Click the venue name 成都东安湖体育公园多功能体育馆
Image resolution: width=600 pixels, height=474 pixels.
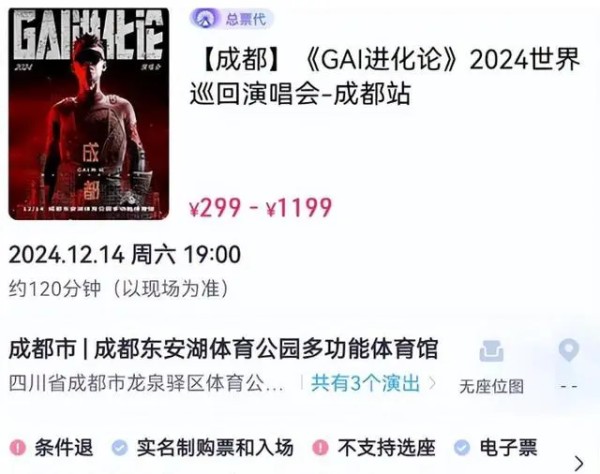266,349
